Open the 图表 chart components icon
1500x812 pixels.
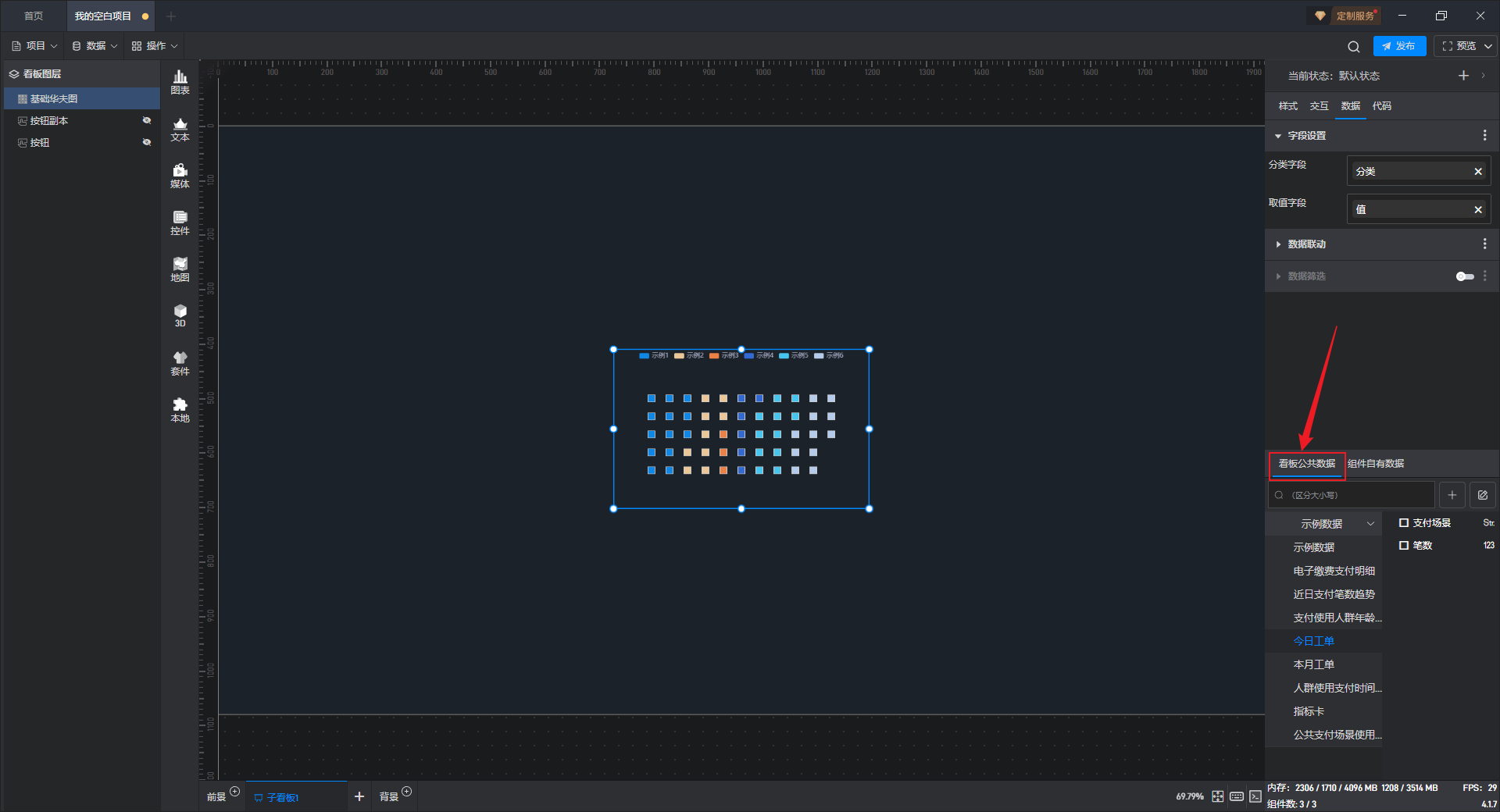(x=180, y=82)
